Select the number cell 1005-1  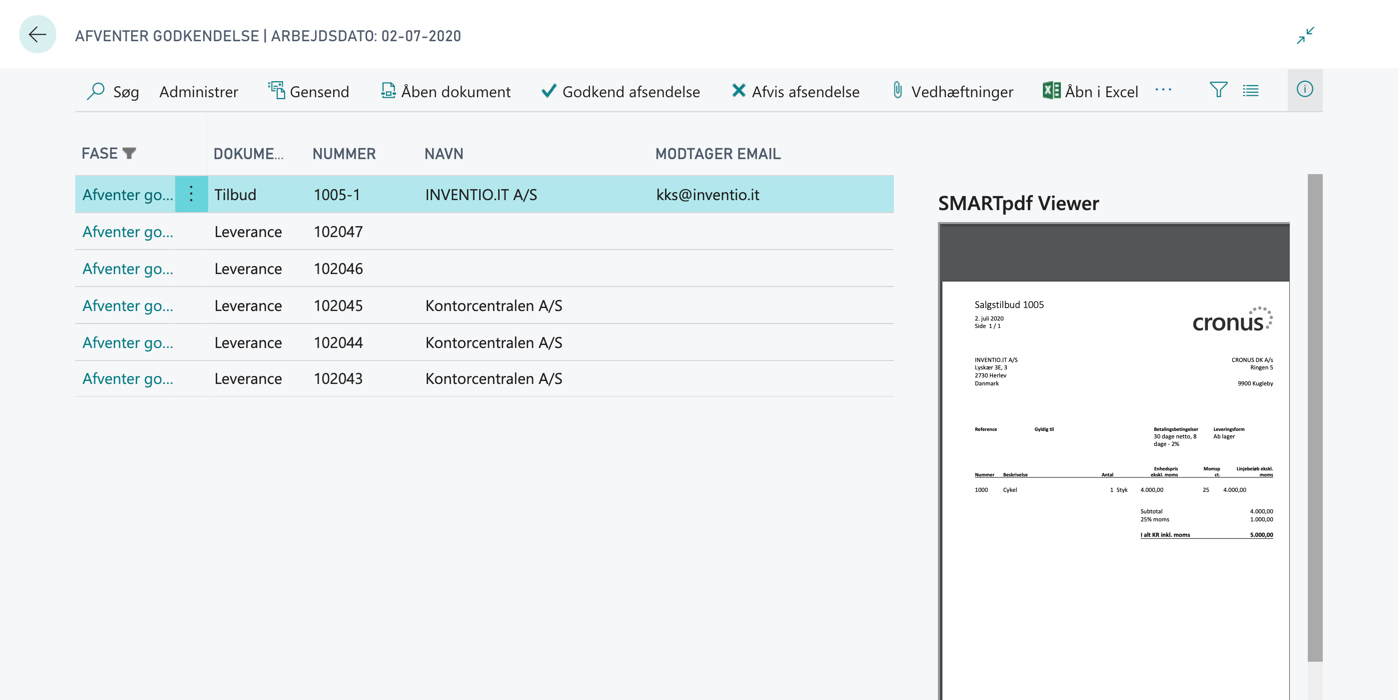click(337, 194)
